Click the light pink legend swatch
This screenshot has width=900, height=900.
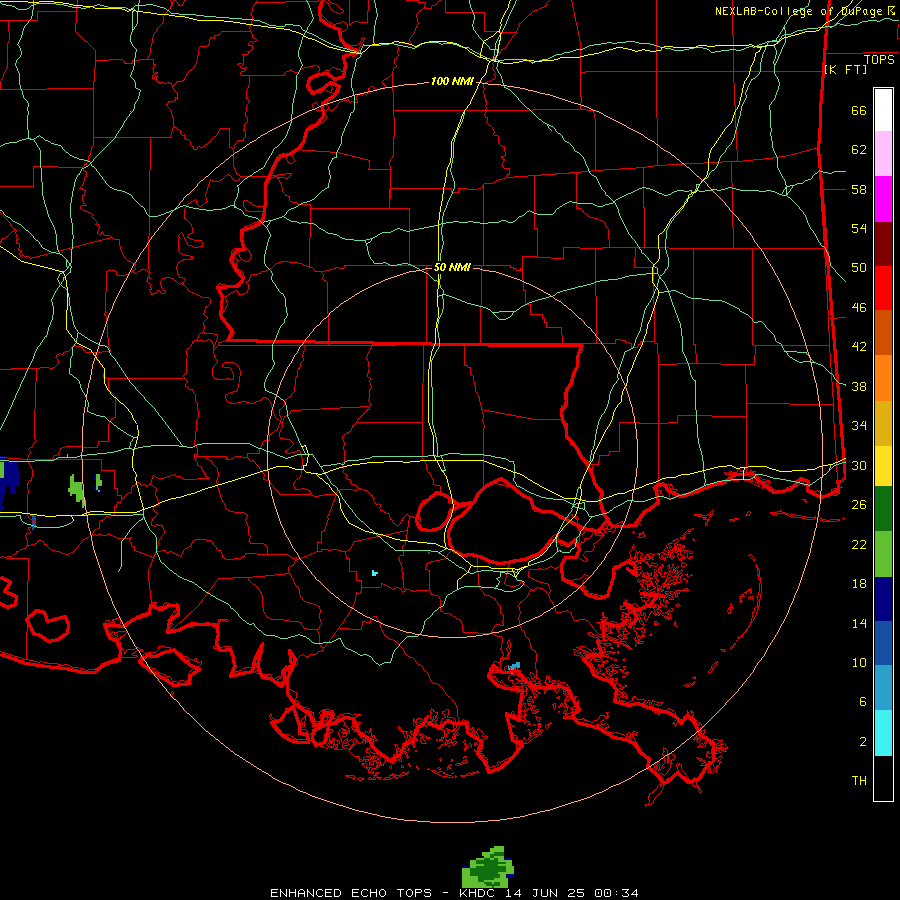coord(883,153)
